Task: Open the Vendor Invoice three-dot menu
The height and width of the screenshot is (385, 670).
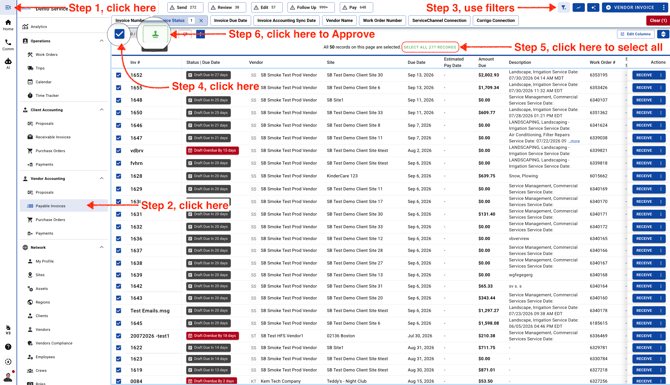Action: [x=663, y=7]
